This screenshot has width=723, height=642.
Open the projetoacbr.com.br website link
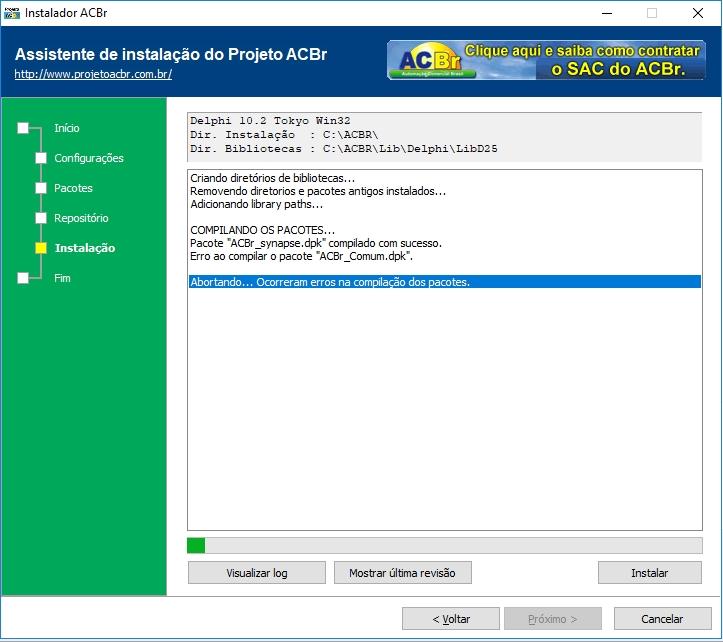click(x=93, y=74)
